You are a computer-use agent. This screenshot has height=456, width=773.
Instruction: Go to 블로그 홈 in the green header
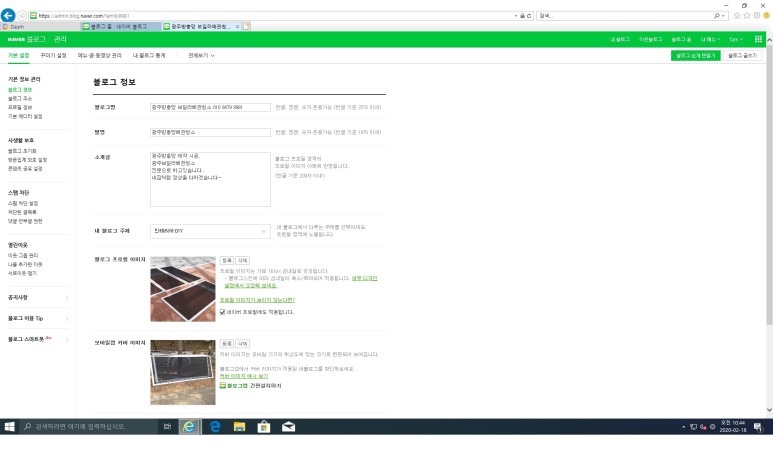point(681,39)
